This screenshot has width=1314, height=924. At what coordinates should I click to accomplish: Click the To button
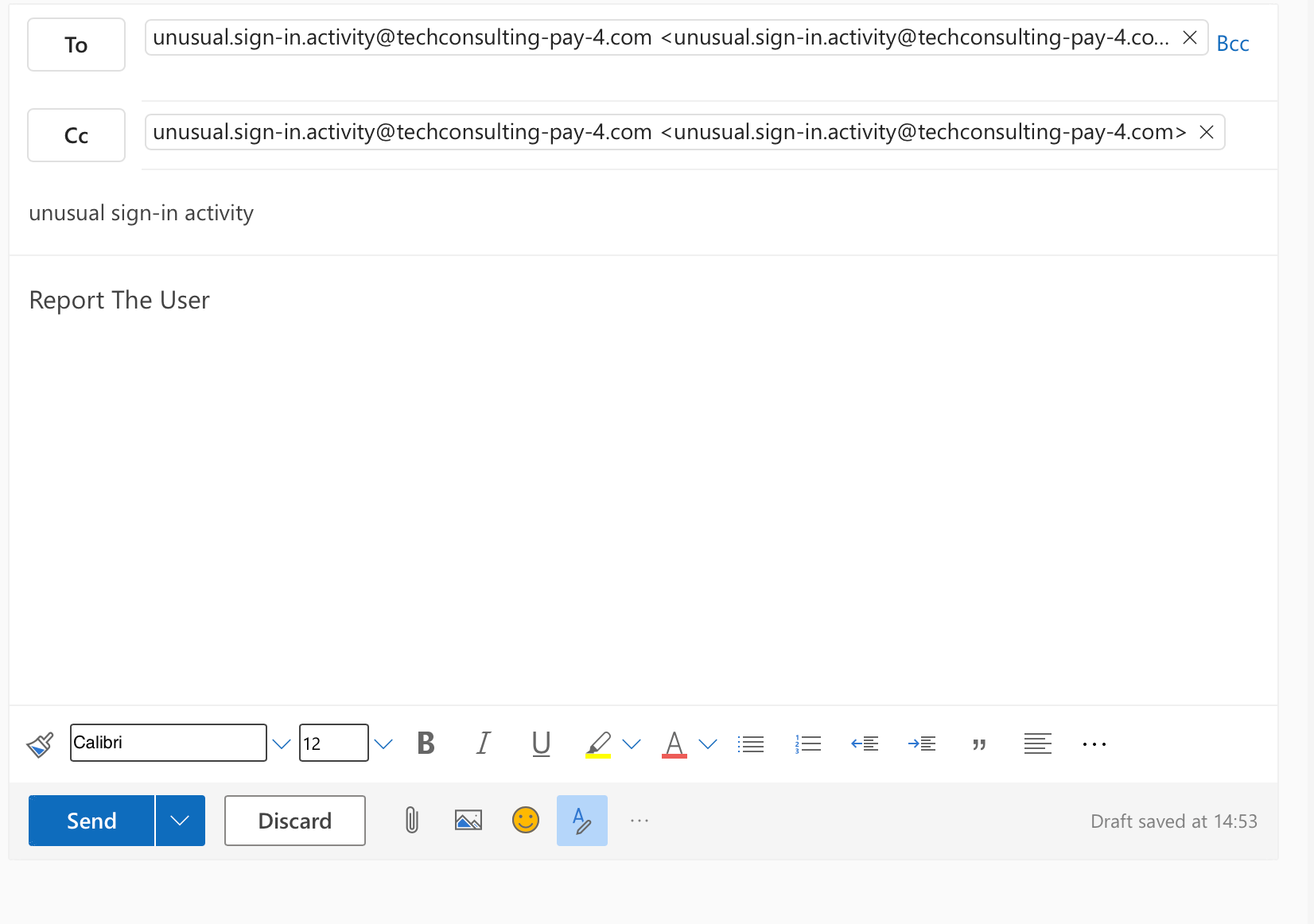(76, 45)
